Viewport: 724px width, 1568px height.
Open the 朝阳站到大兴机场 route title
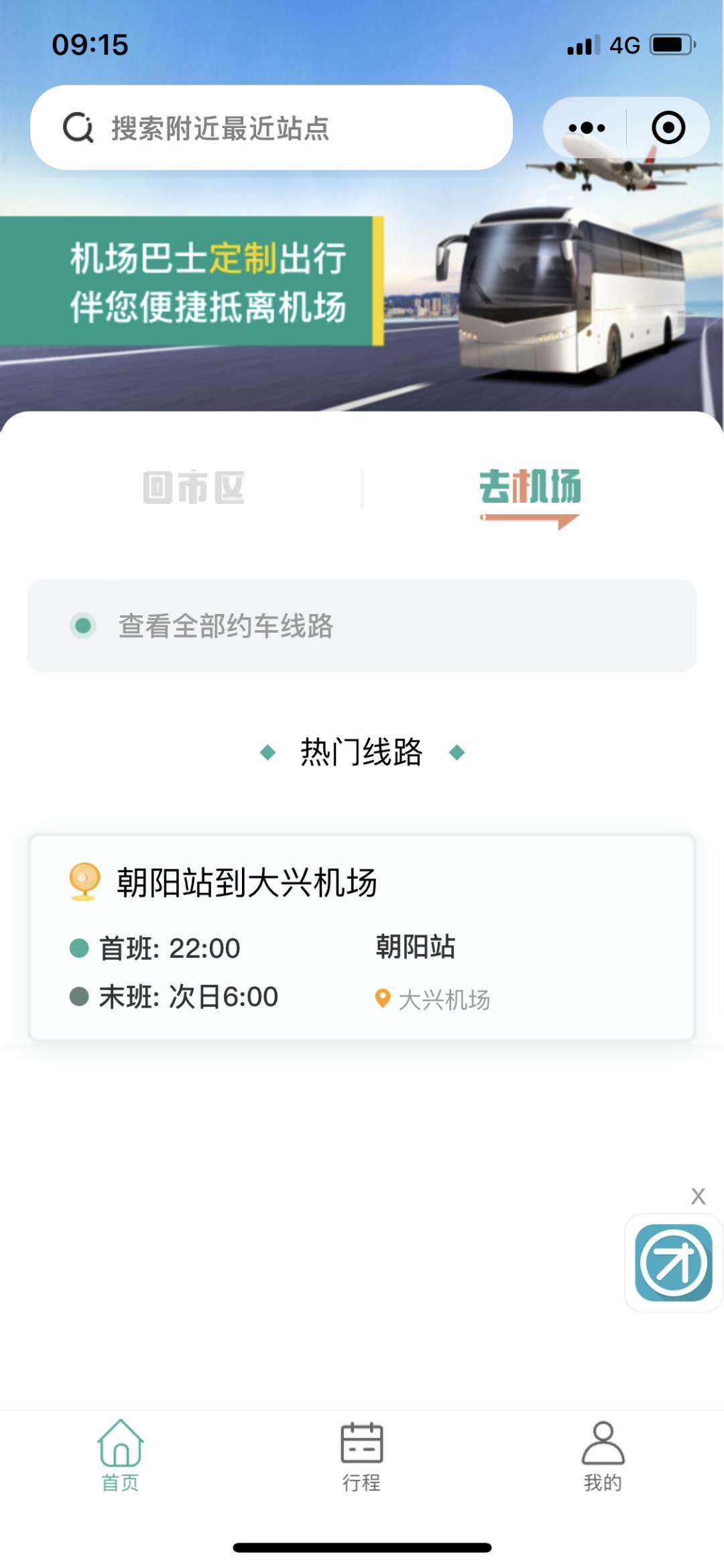(x=247, y=882)
